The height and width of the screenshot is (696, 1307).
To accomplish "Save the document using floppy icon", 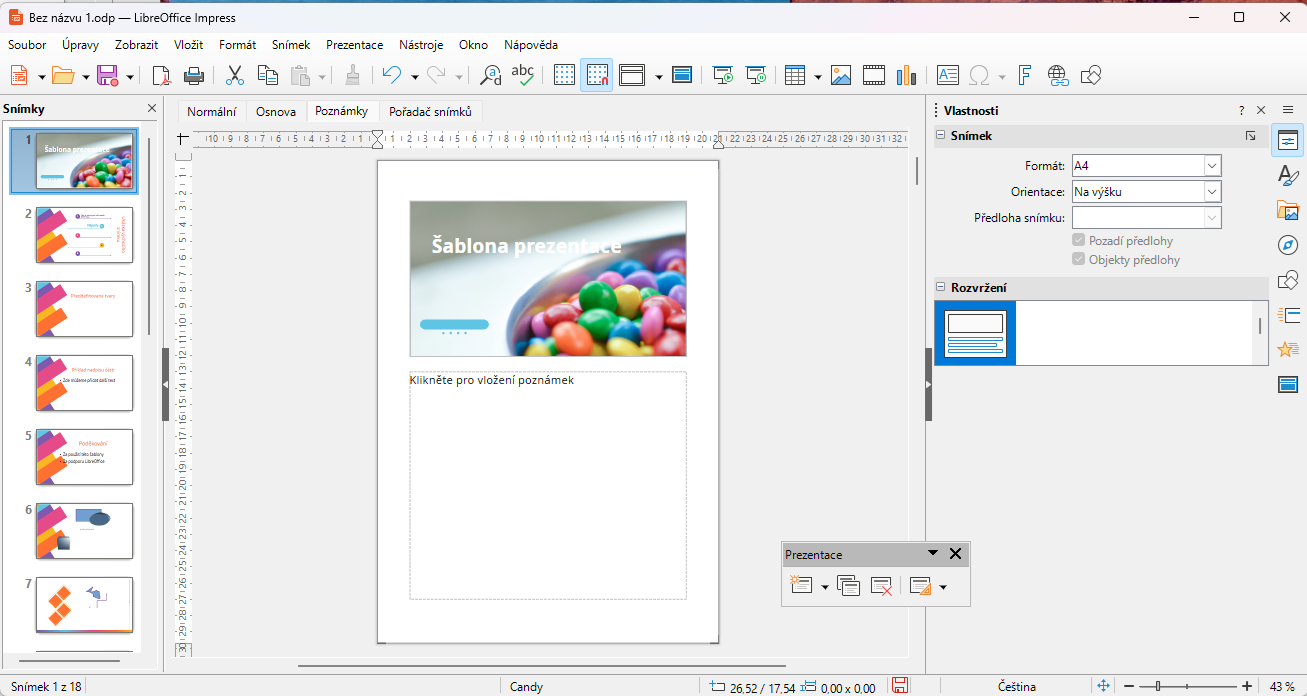I will pyautogui.click(x=107, y=75).
